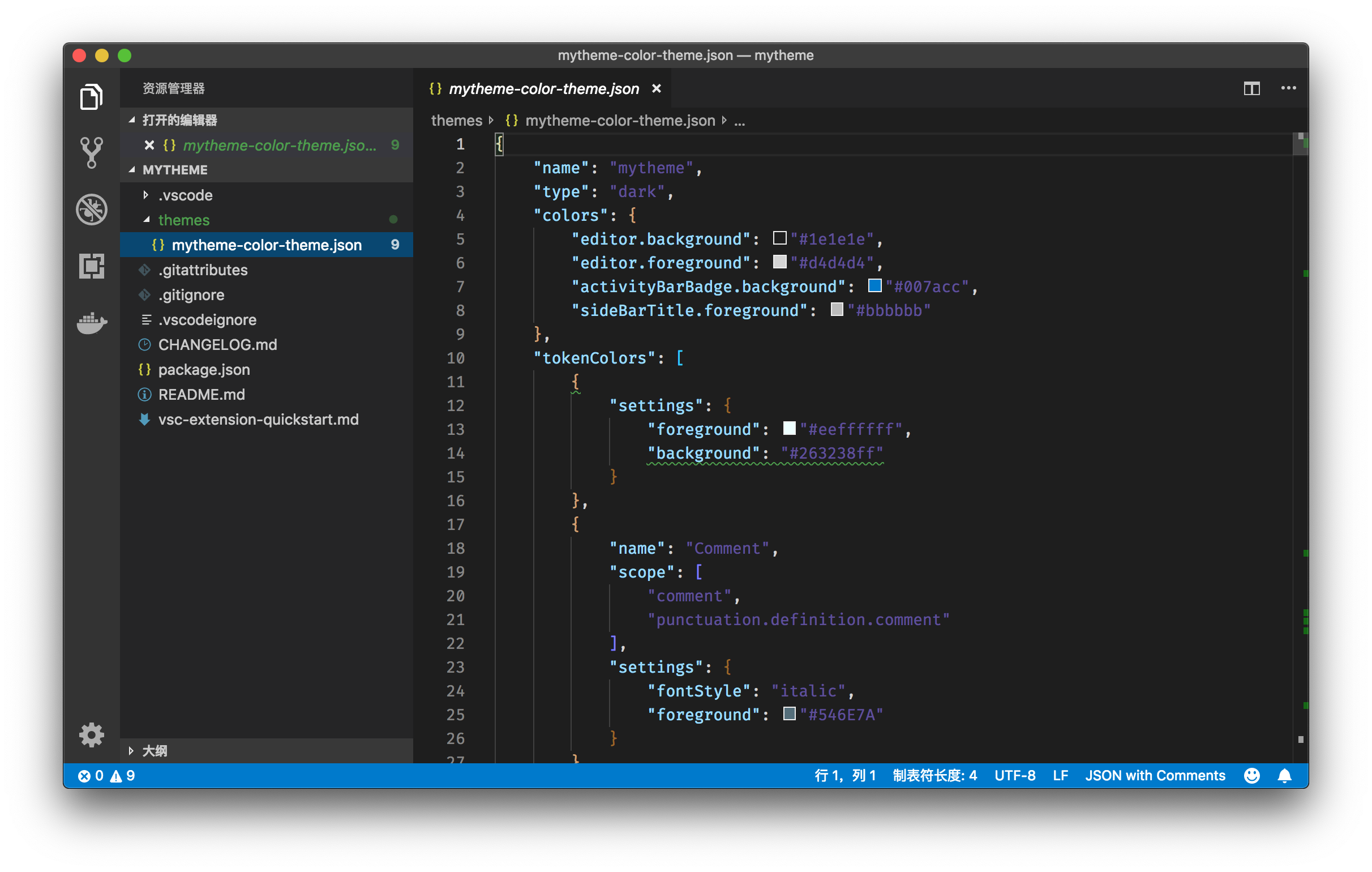1372x872 pixels.
Task: Click the feedback smiley icon
Action: (x=1252, y=776)
